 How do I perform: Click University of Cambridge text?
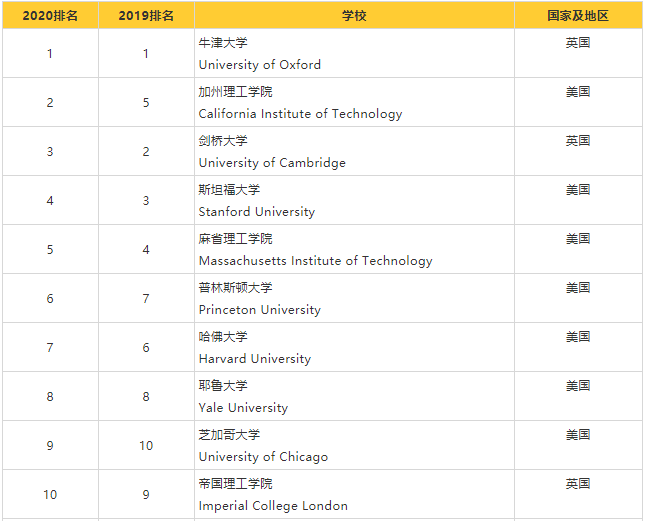(x=272, y=163)
